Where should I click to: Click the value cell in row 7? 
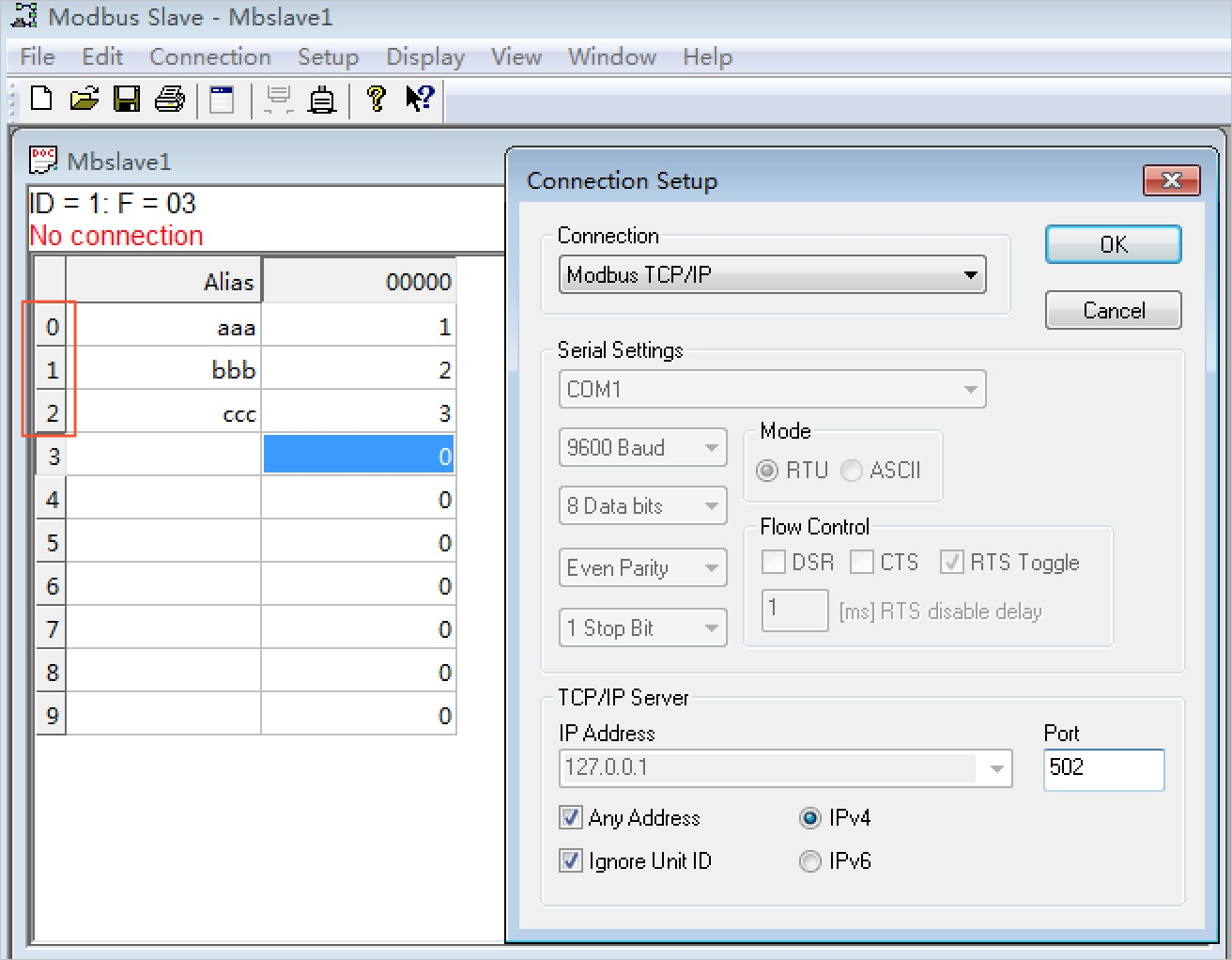pyautogui.click(x=359, y=628)
